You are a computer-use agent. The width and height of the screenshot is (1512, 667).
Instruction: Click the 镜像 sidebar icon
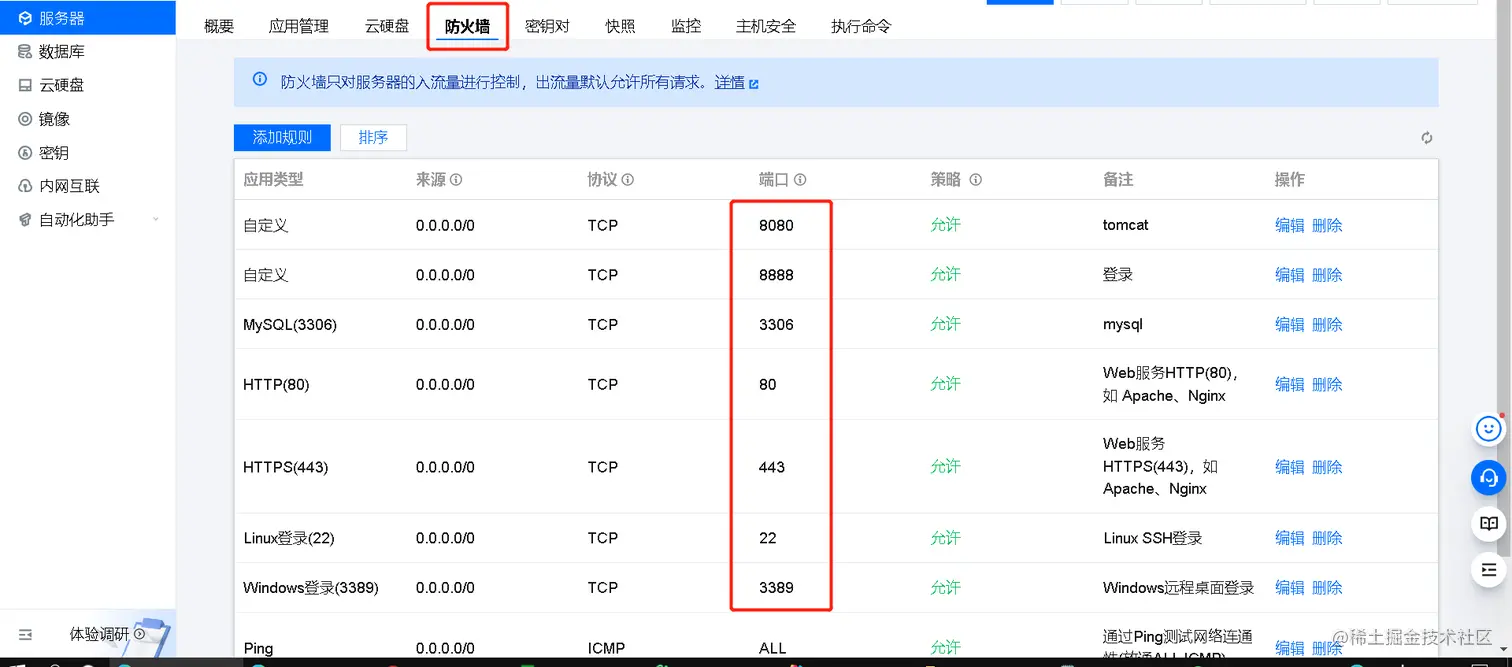25,119
